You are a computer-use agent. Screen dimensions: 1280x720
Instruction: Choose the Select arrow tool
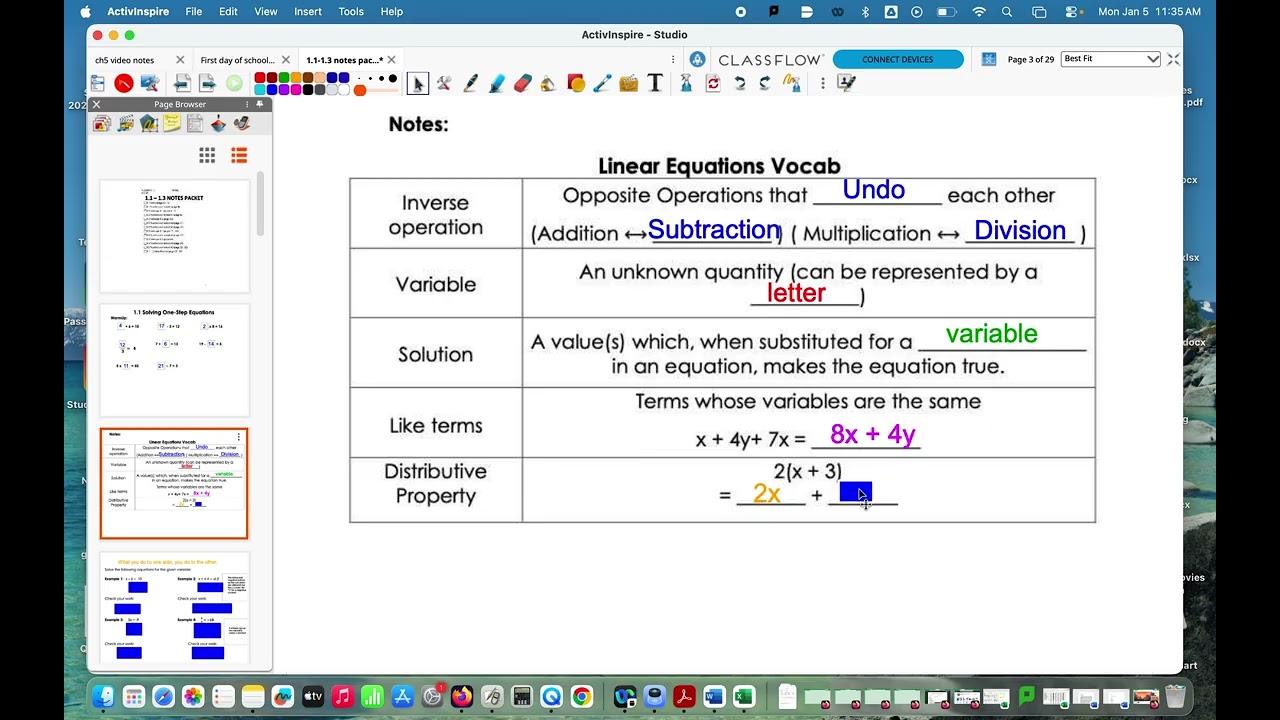(418, 84)
